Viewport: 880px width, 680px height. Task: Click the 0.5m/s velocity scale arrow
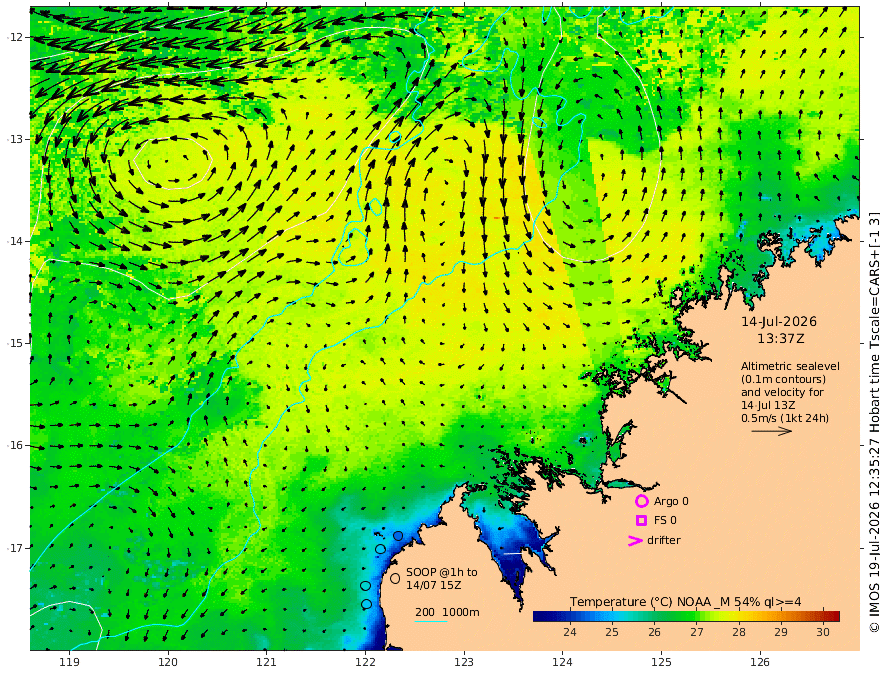pos(772,431)
